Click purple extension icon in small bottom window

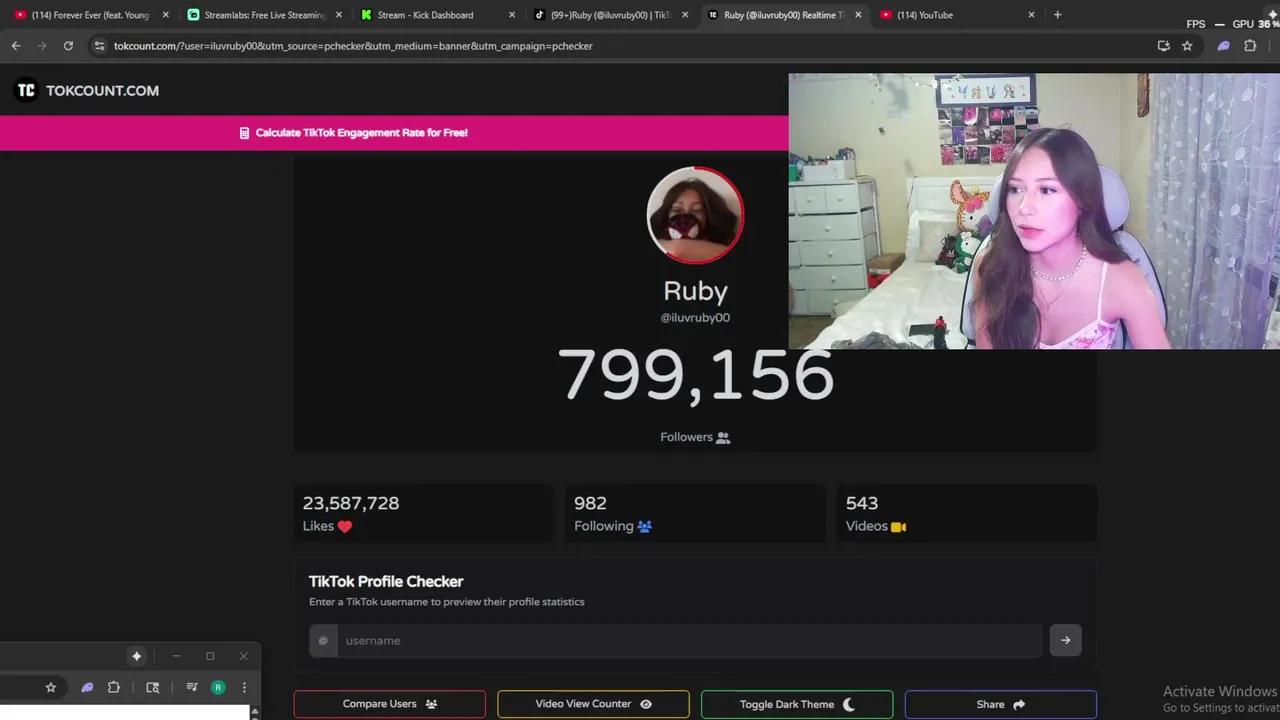click(87, 688)
